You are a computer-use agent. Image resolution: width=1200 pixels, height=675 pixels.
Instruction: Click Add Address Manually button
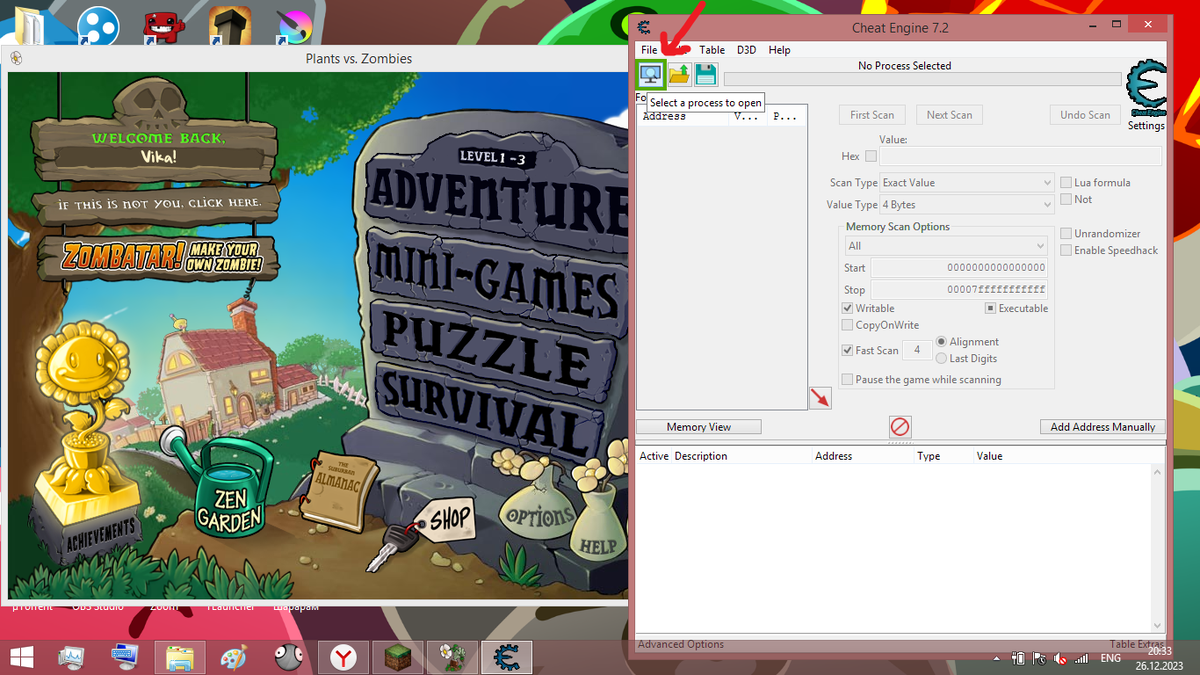pyautogui.click(x=1103, y=427)
